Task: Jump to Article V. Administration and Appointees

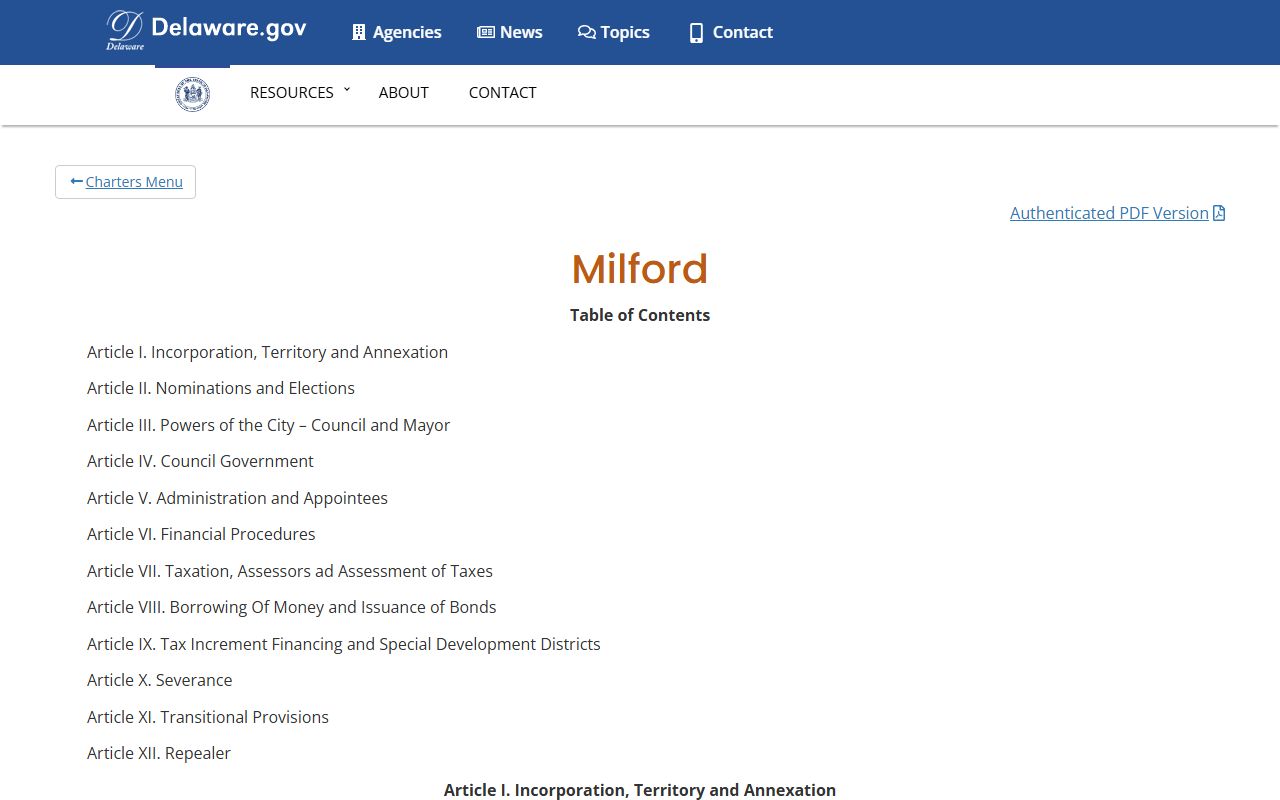Action: pyautogui.click(x=237, y=498)
